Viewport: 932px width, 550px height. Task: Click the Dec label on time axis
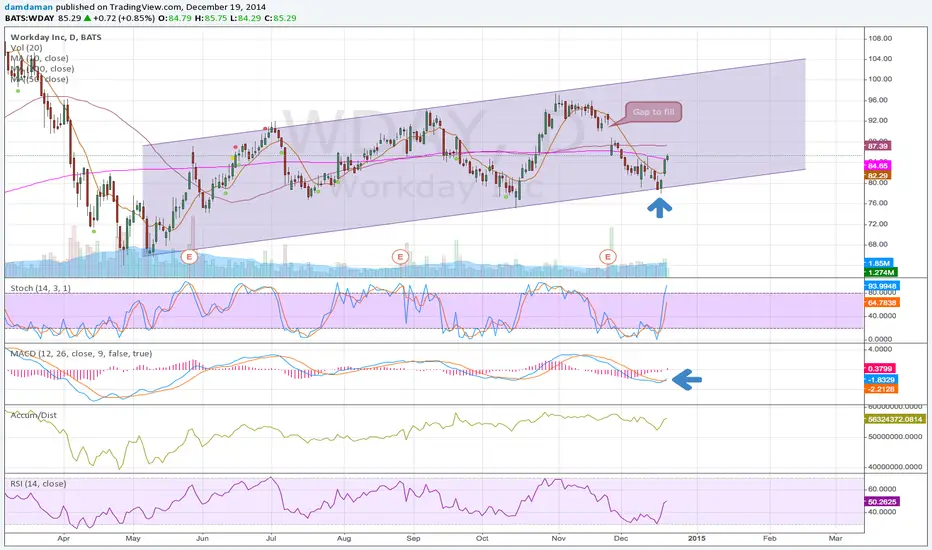click(621, 538)
